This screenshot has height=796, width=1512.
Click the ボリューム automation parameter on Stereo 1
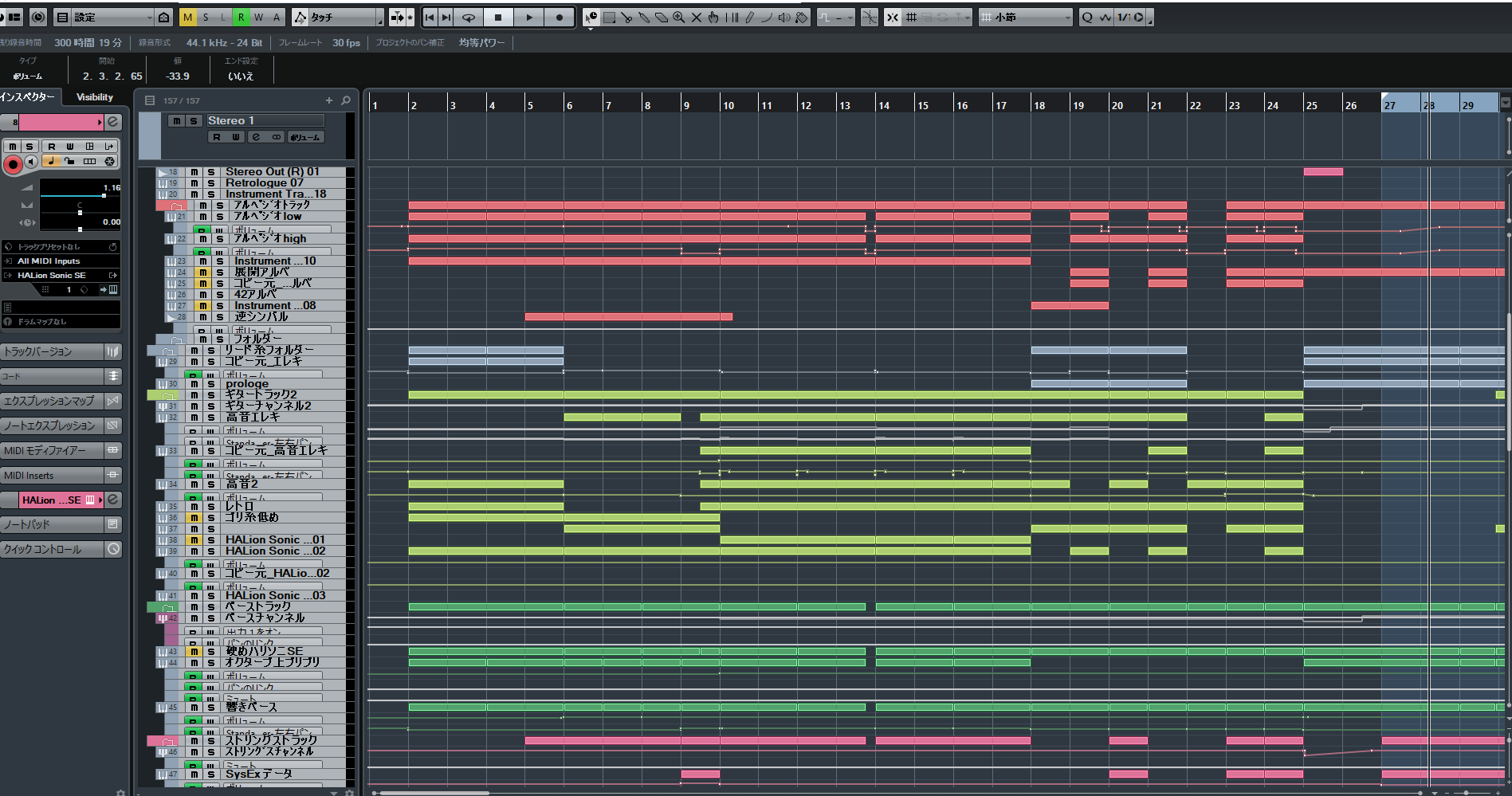[304, 137]
